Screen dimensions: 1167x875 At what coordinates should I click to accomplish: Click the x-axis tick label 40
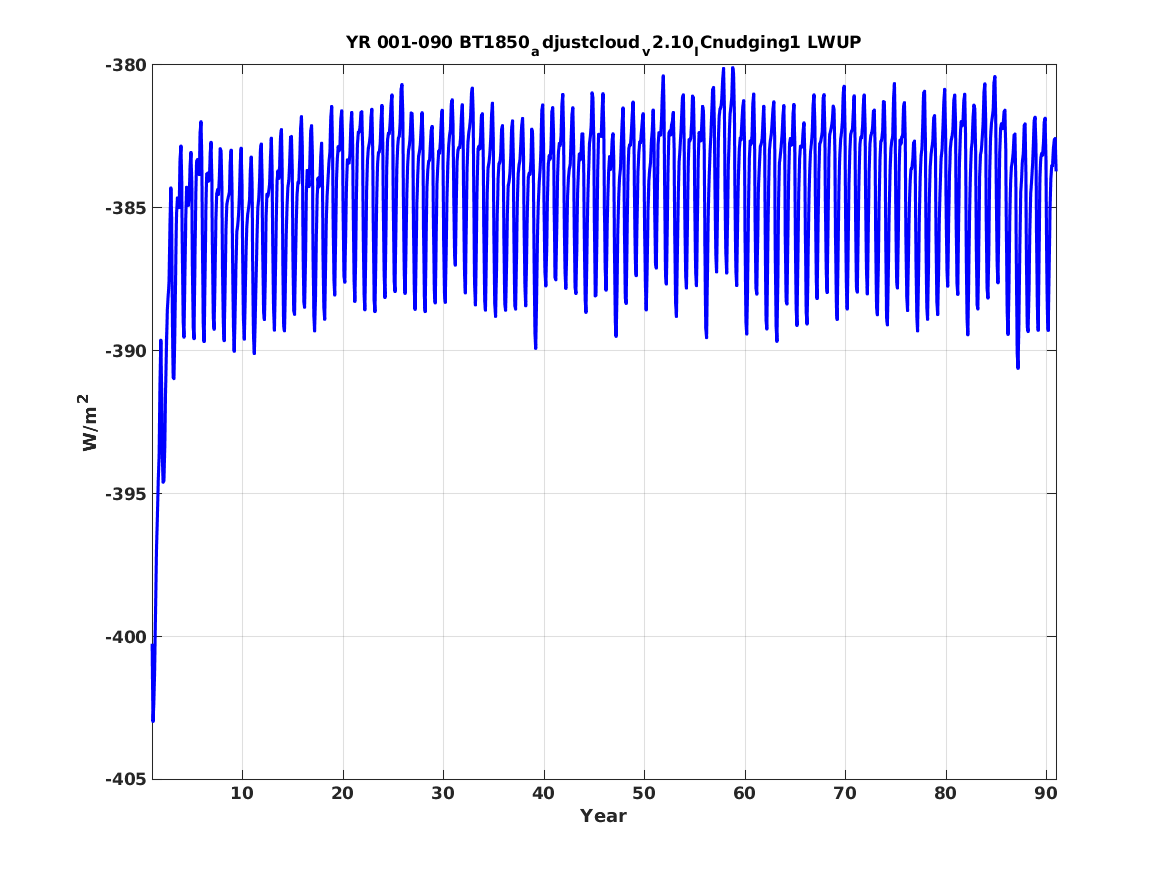(543, 794)
